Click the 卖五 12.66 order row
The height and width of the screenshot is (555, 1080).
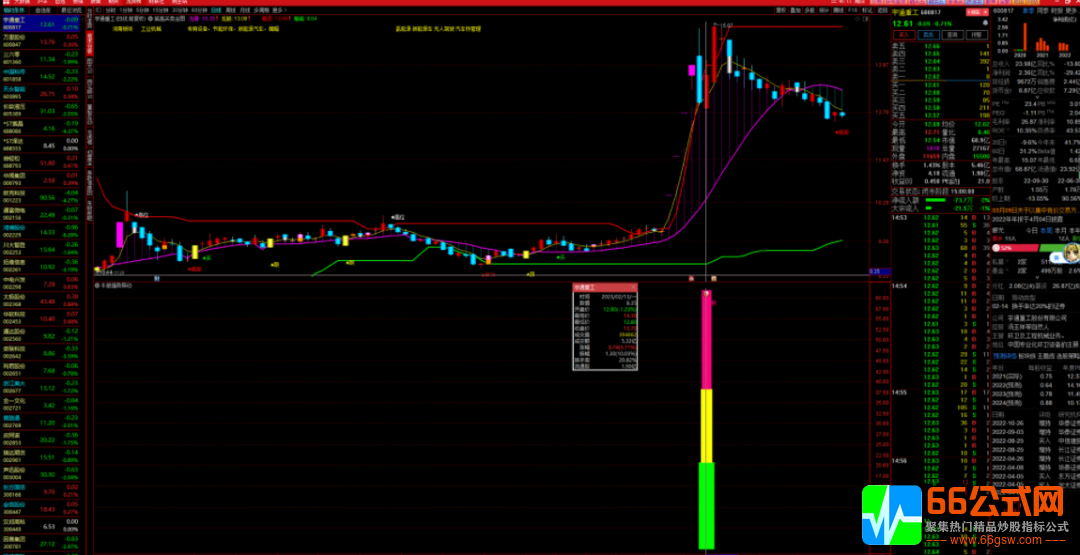click(x=940, y=45)
